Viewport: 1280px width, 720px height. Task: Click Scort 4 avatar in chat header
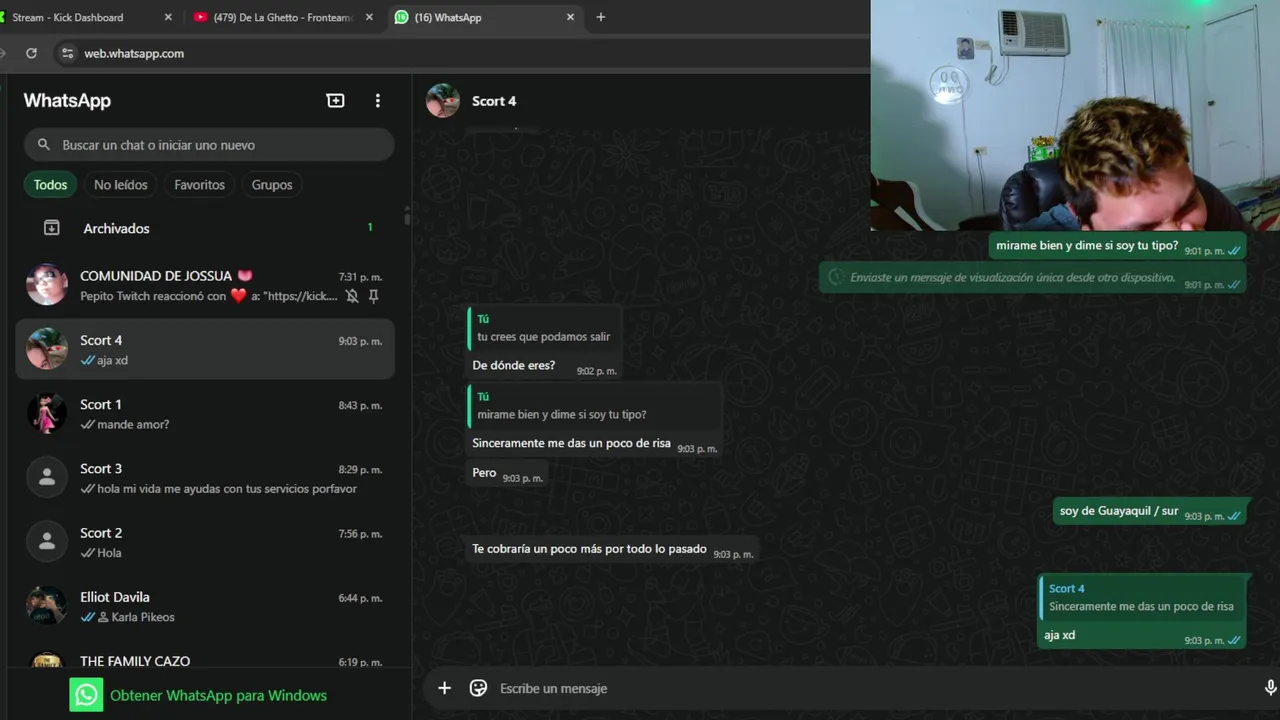[x=443, y=100]
